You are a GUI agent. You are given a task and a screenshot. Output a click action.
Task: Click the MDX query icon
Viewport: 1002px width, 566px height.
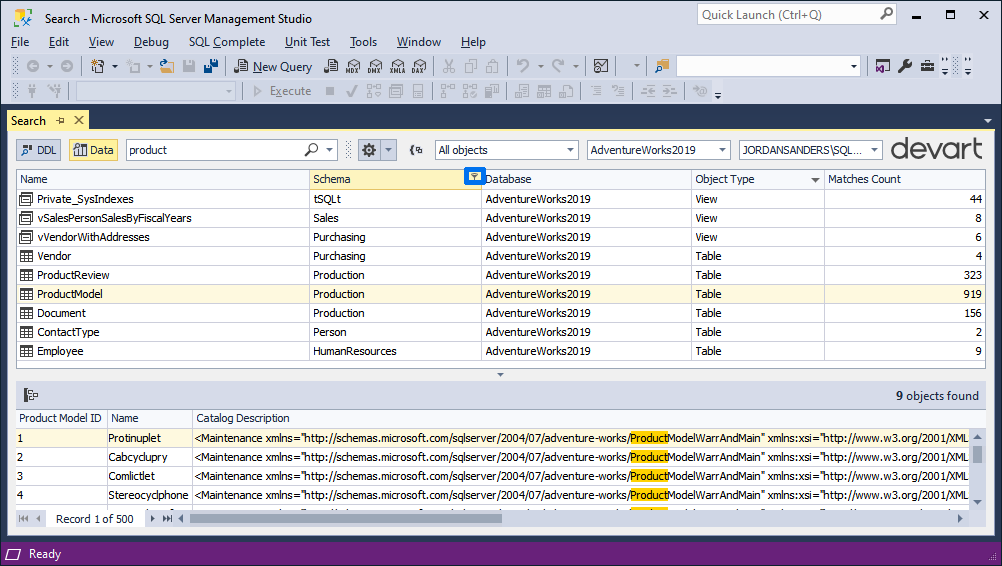pyautogui.click(x=353, y=66)
